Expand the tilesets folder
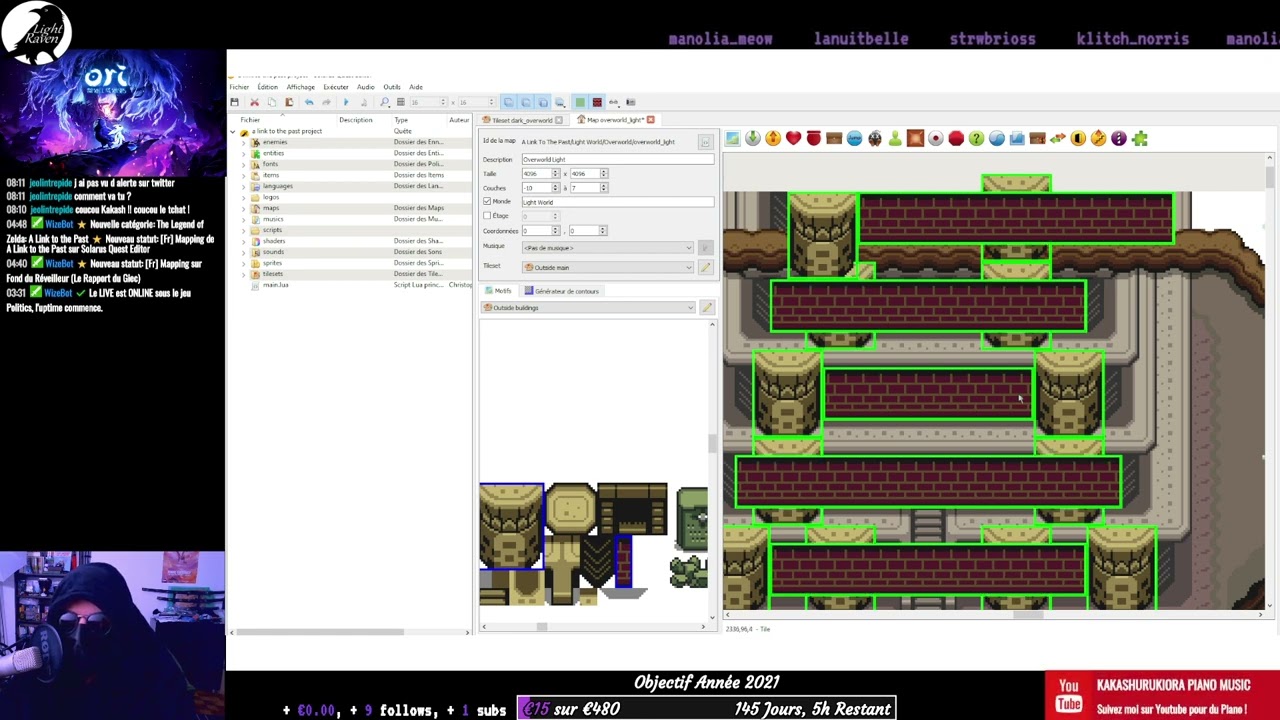 click(x=243, y=274)
